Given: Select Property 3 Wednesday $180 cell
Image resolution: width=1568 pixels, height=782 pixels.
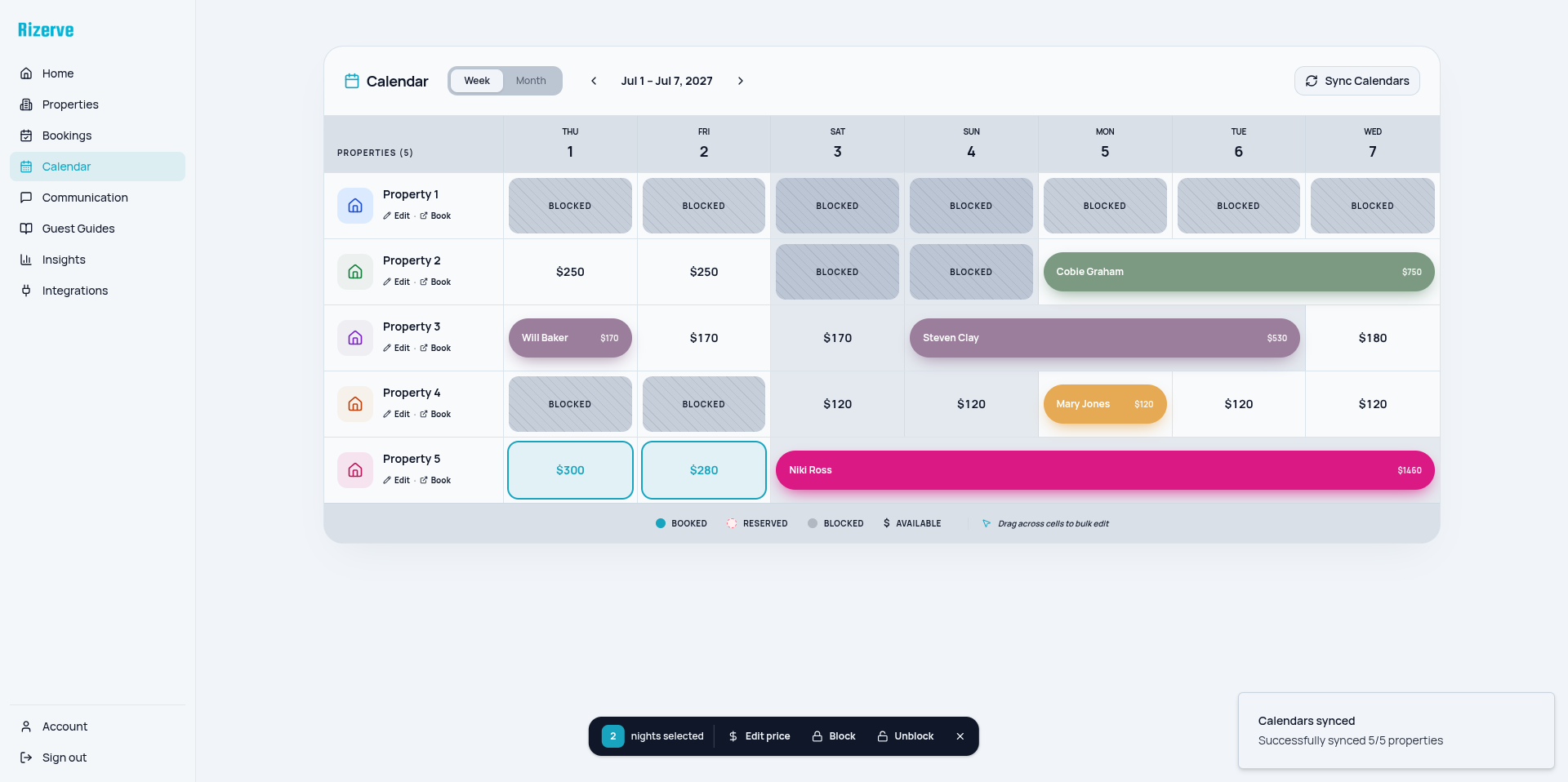Looking at the screenshot, I should tap(1373, 338).
